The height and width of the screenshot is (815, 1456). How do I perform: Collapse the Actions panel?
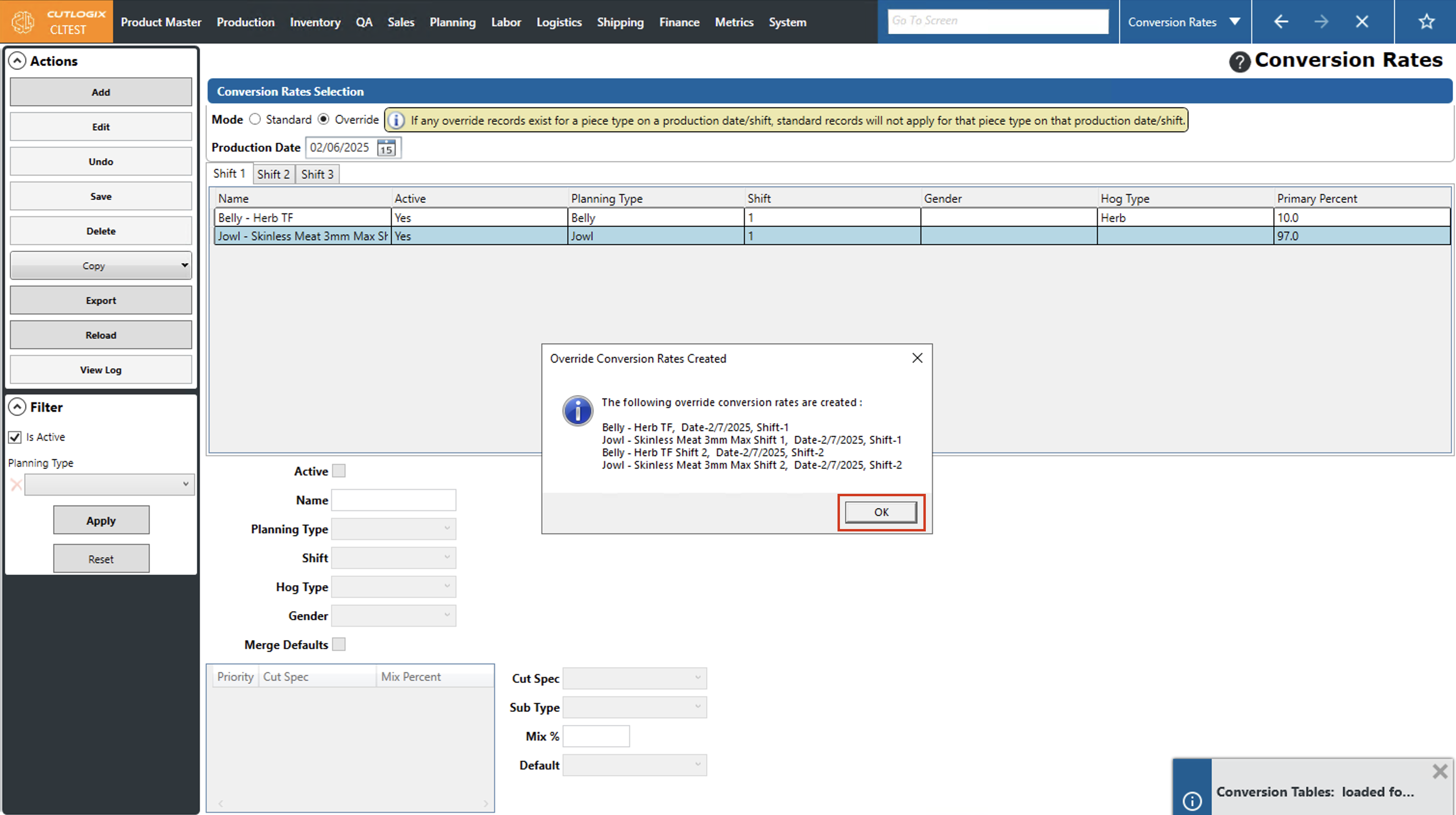coord(17,61)
